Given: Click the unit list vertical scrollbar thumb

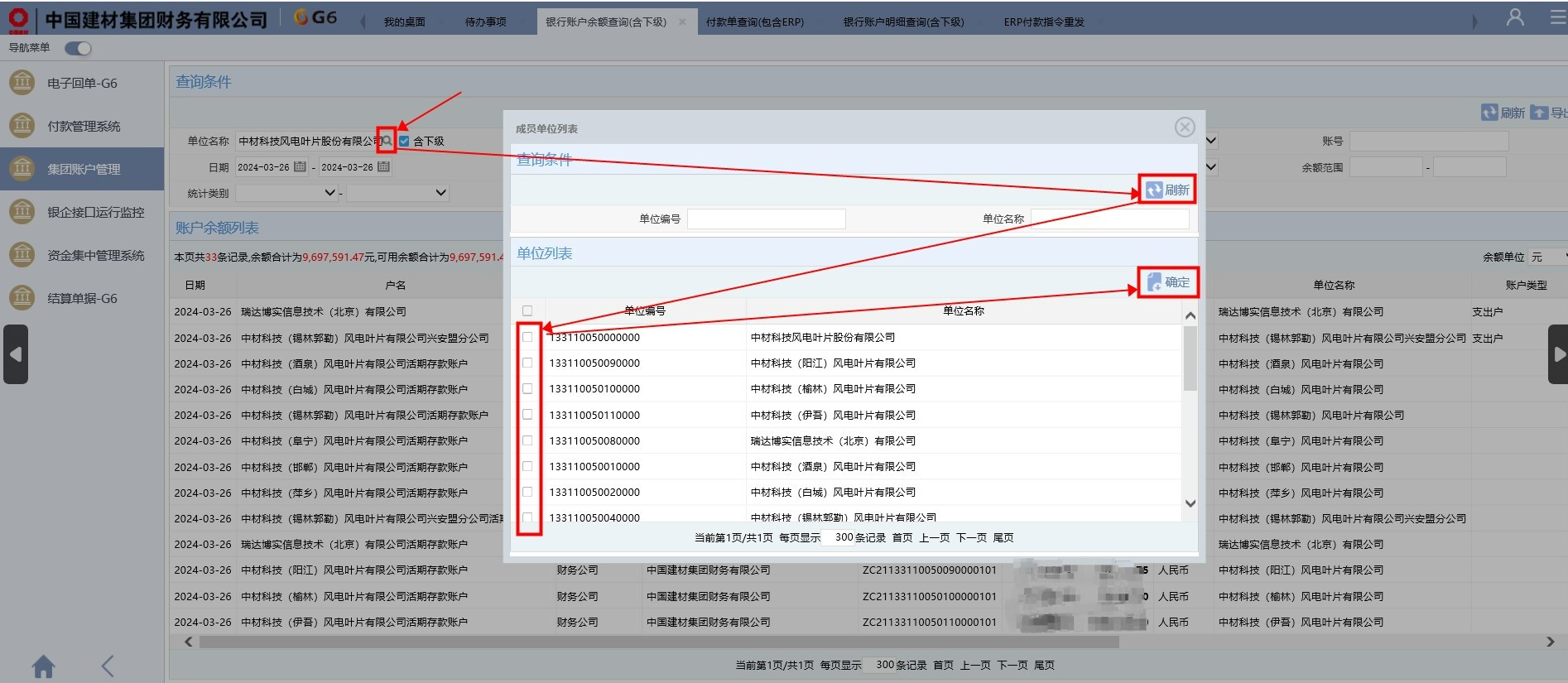Looking at the screenshot, I should [x=1190, y=358].
